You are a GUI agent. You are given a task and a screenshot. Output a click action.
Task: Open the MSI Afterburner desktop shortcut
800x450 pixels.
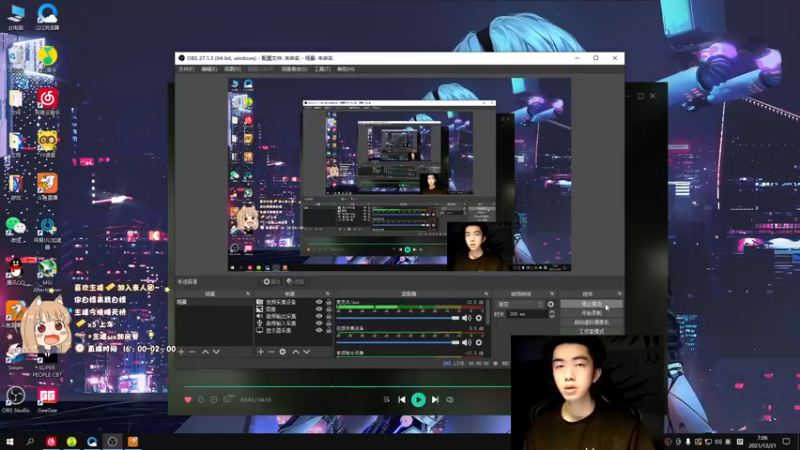47,276
